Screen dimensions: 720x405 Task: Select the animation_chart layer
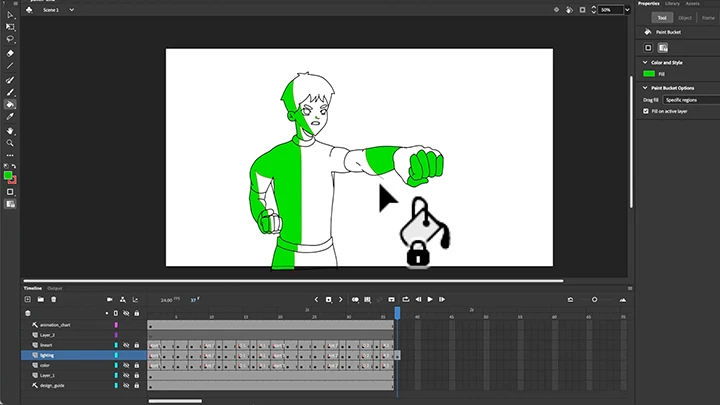click(56, 325)
